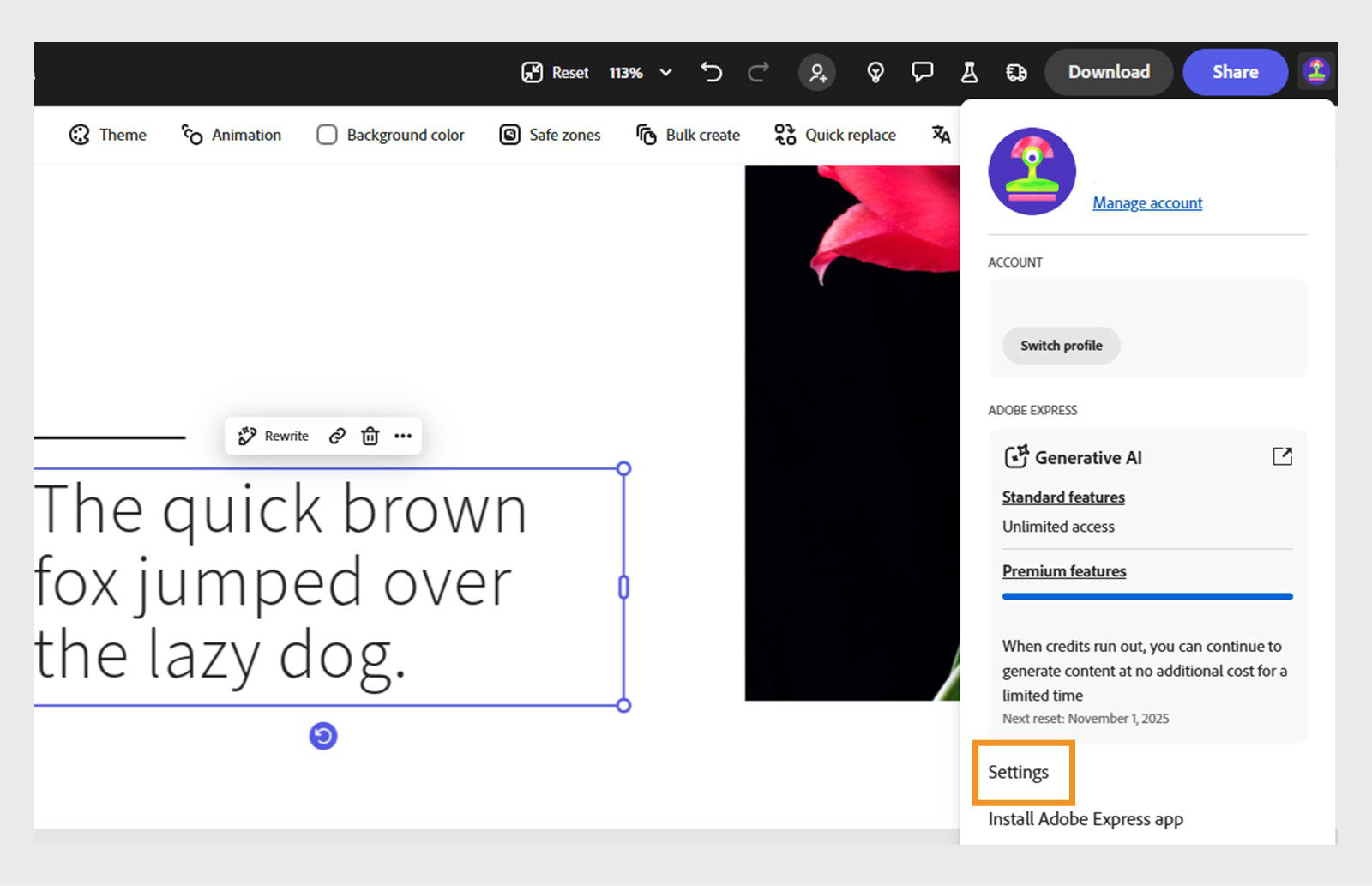
Task: Open the Manage account link
Action: (x=1147, y=202)
